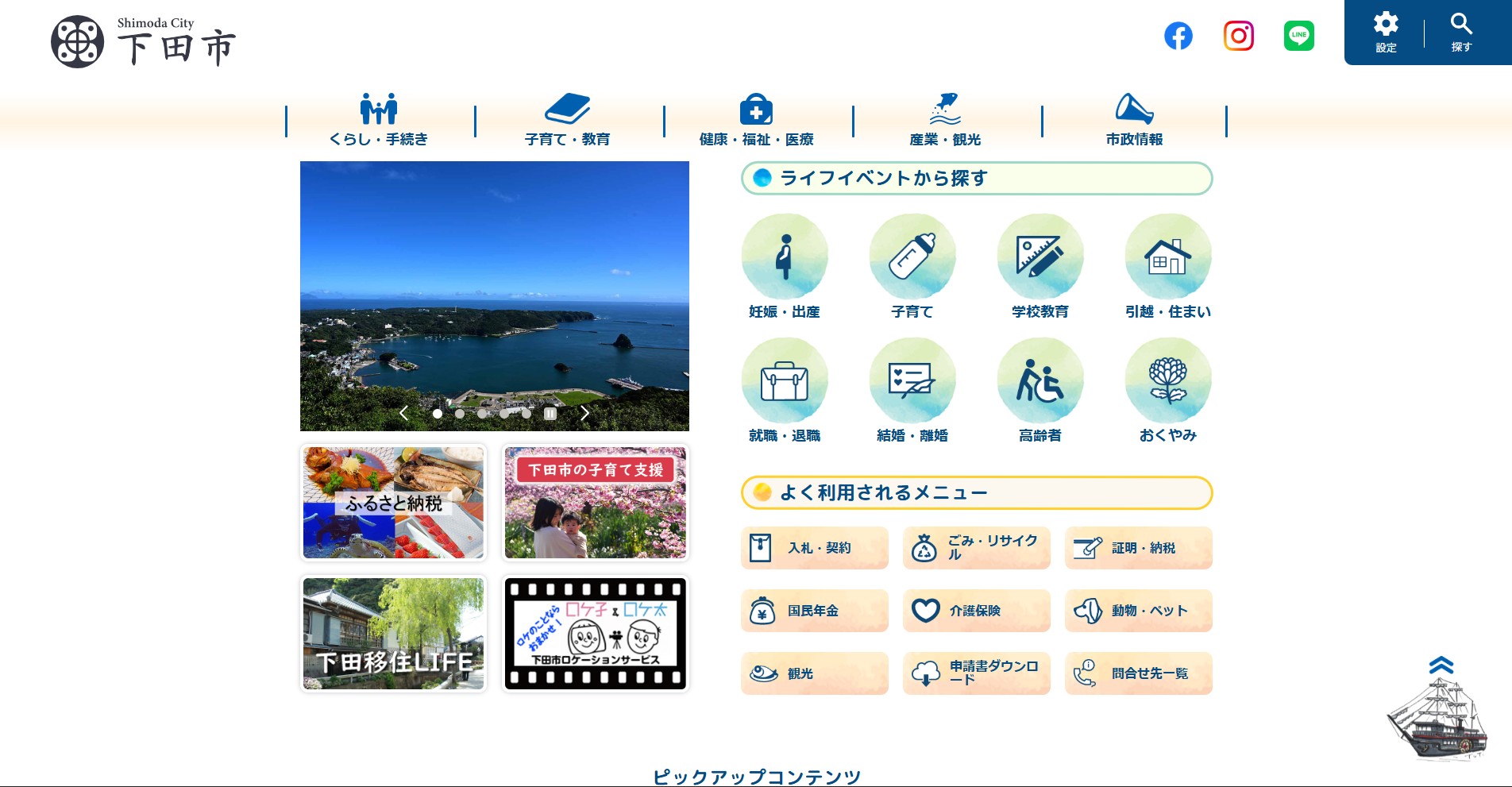The width and height of the screenshot is (1512, 787).
Task: Show the previous slide in the carousel
Action: tap(404, 413)
